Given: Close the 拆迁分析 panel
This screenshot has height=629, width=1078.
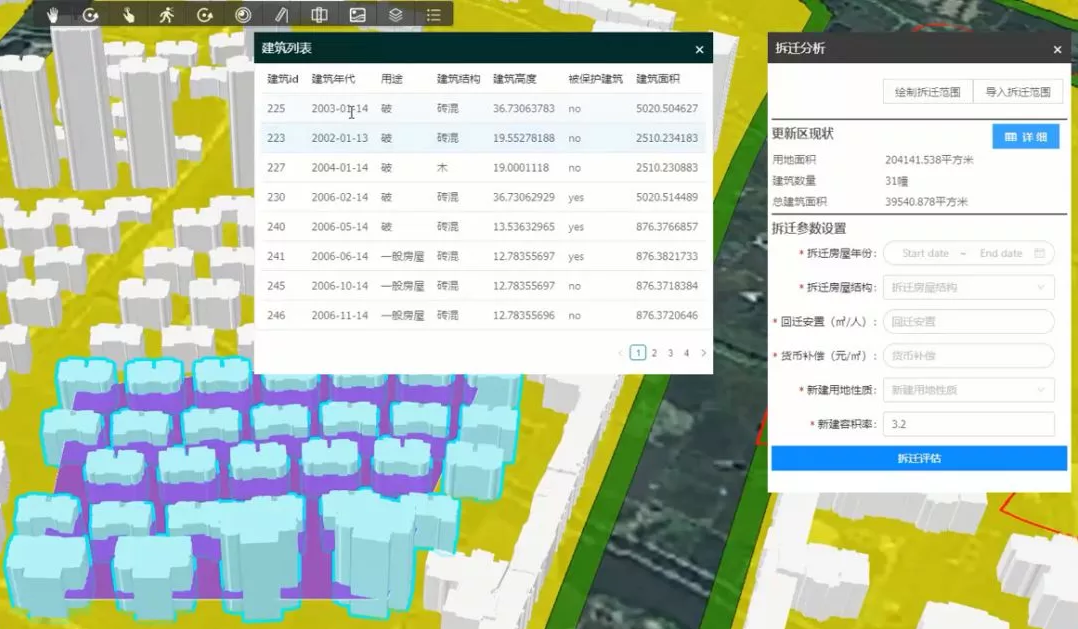Looking at the screenshot, I should pos(1057,49).
